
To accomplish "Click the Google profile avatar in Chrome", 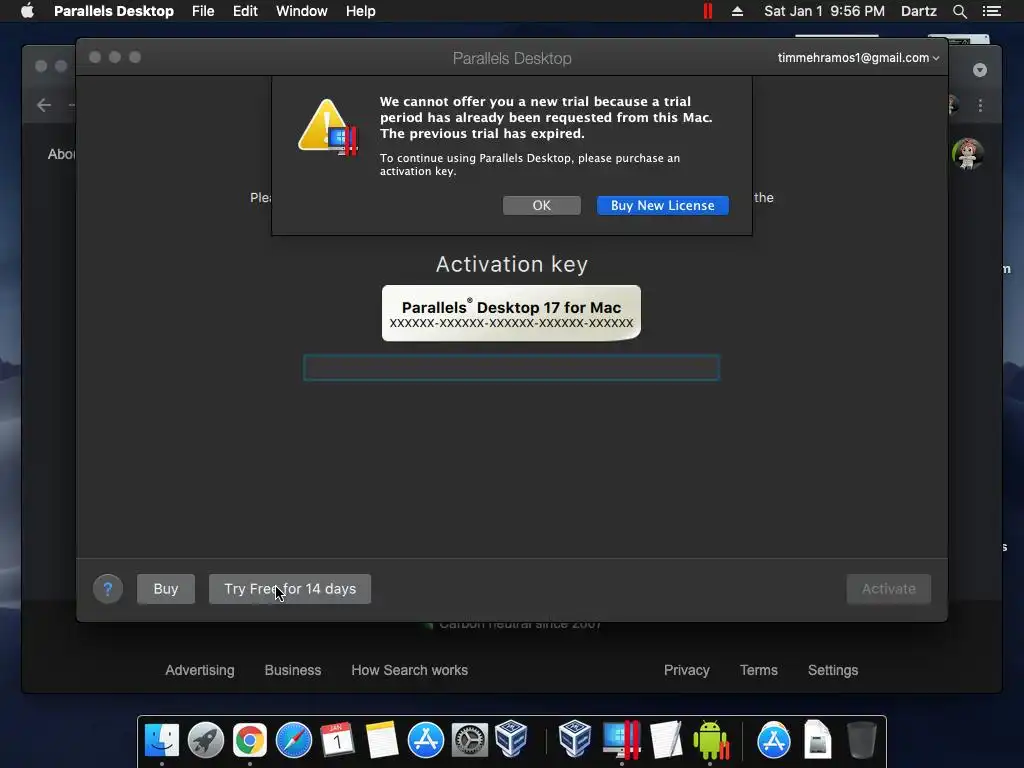I will 967,154.
